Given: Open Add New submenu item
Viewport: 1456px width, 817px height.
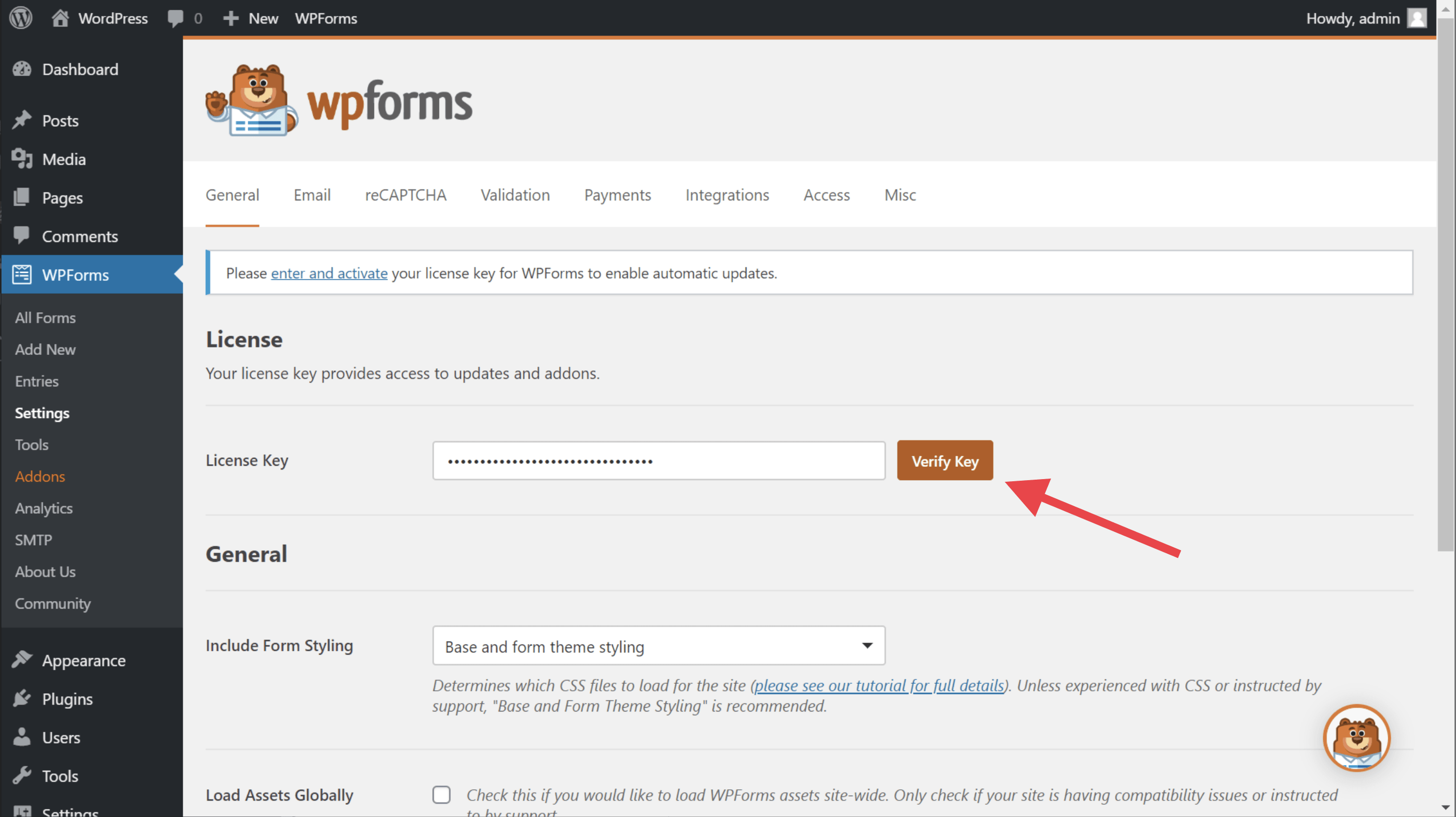Looking at the screenshot, I should point(45,350).
